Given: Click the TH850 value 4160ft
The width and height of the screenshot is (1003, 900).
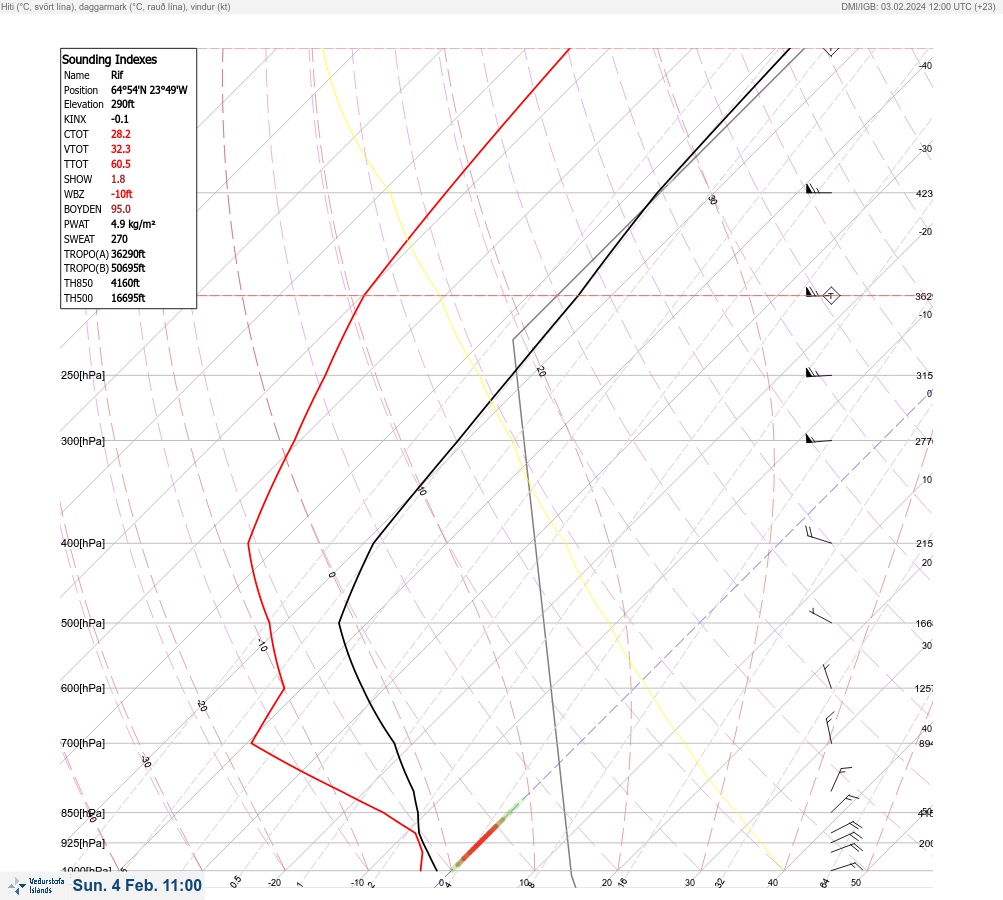Looking at the screenshot, I should tap(125, 283).
